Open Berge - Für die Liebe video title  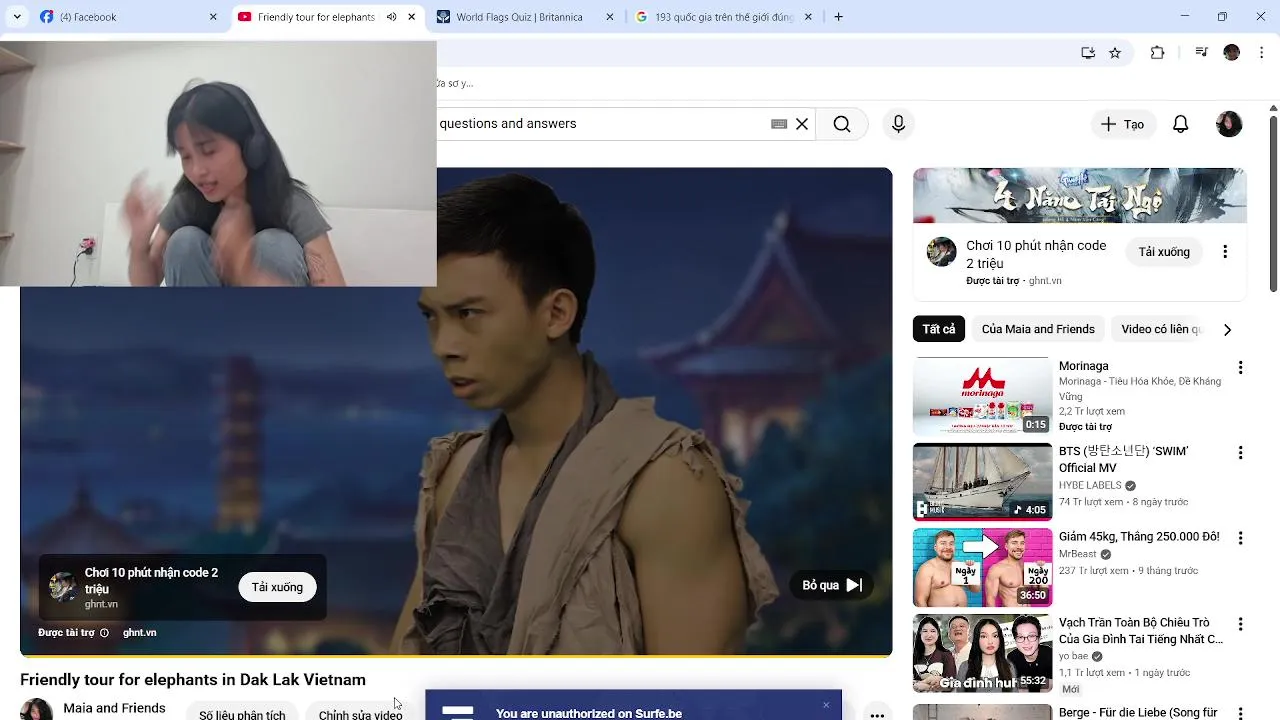(x=1138, y=713)
